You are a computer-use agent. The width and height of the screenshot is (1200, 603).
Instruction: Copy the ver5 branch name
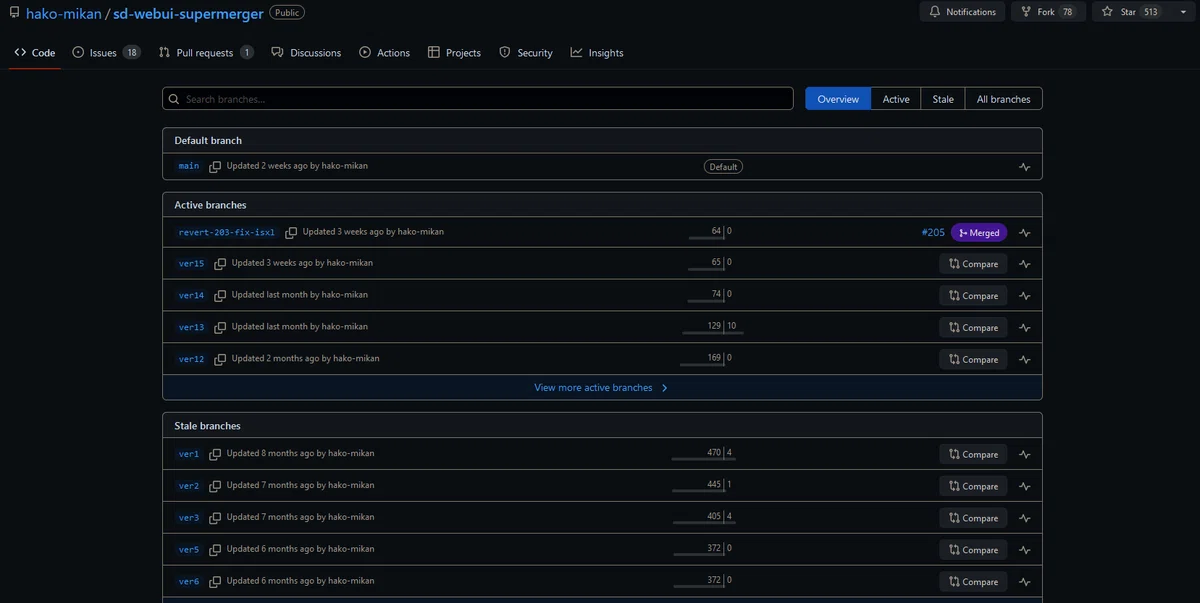(x=215, y=550)
